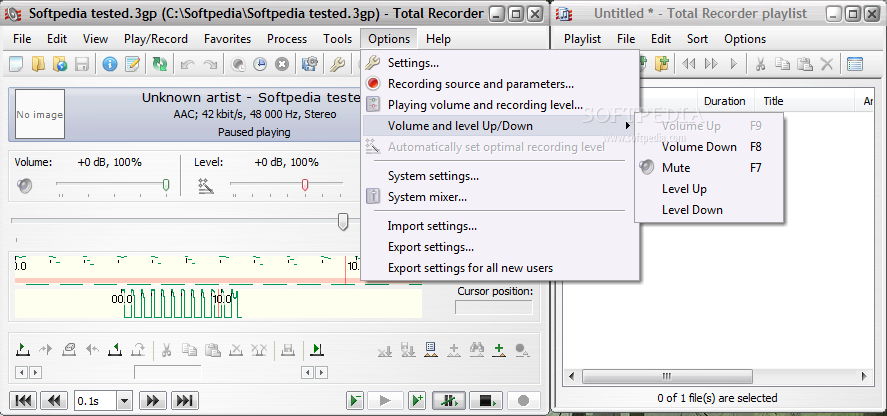Click the red Level slider handle

[305, 185]
